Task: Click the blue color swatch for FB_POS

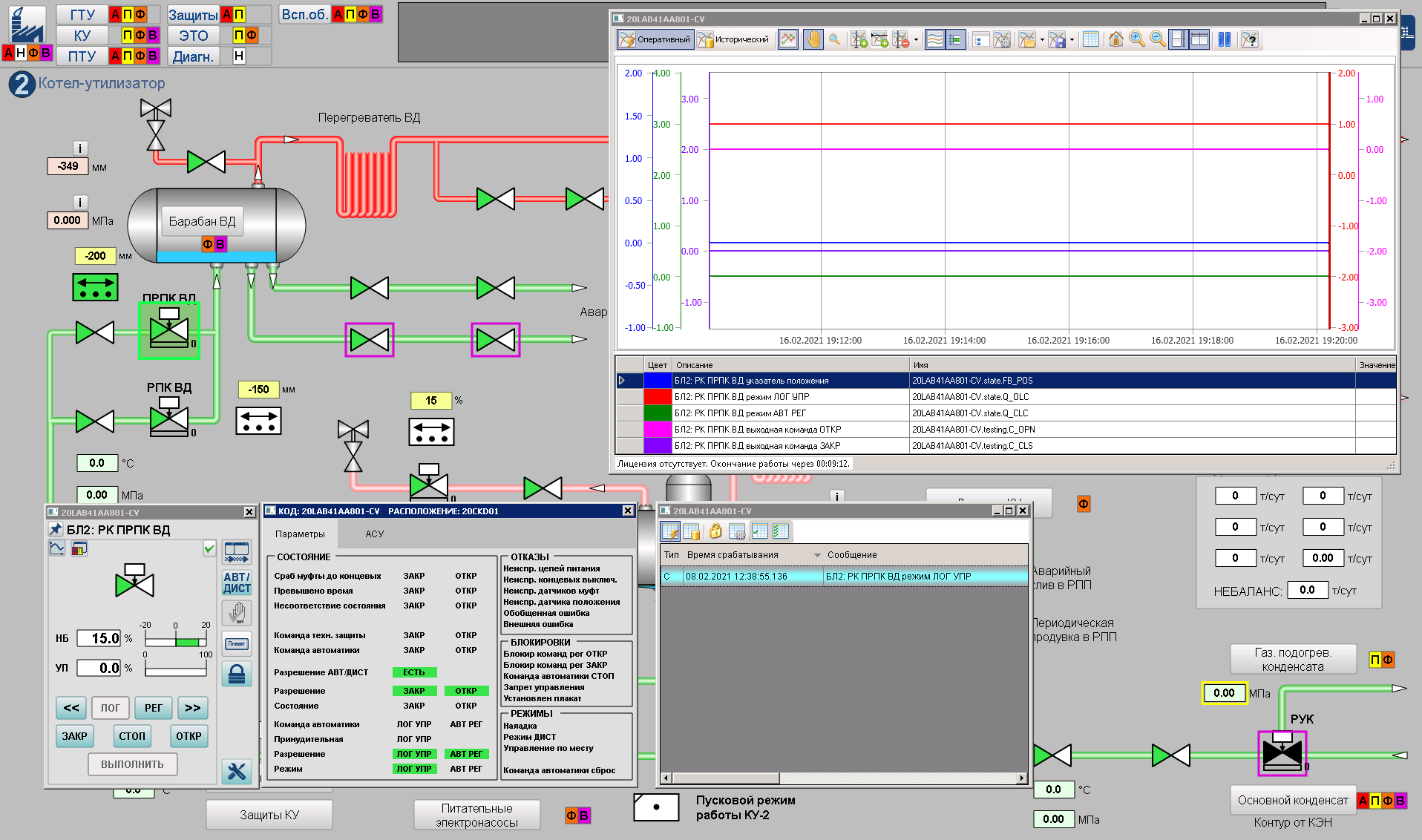Action: (658, 381)
